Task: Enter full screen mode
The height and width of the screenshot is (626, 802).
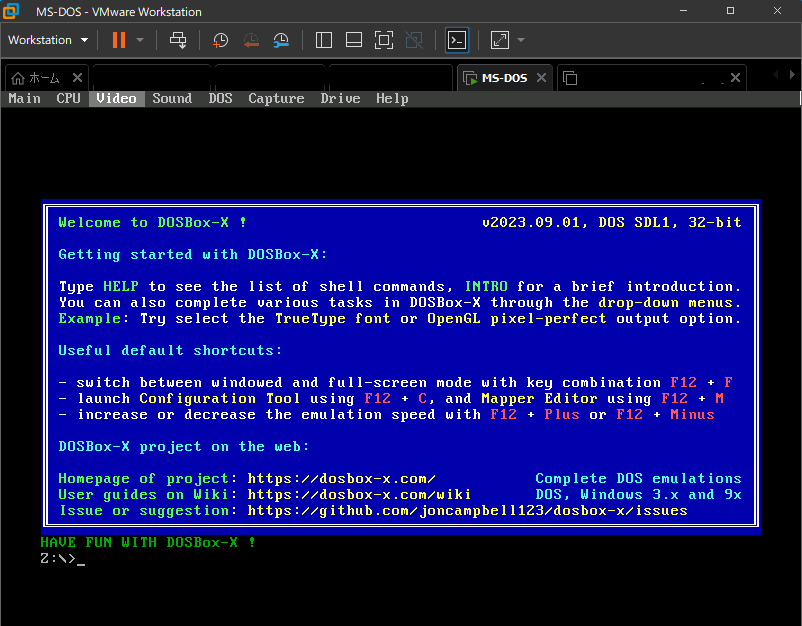Action: coord(384,40)
